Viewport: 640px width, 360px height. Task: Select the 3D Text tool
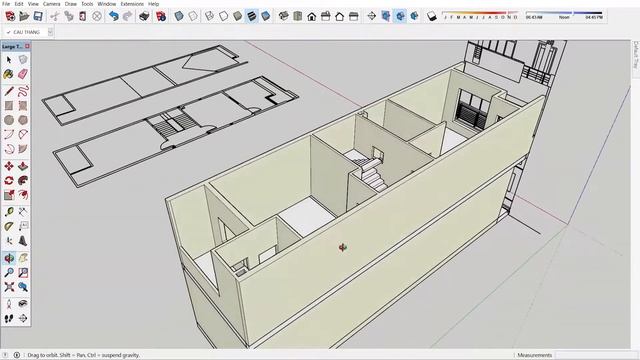(23, 241)
